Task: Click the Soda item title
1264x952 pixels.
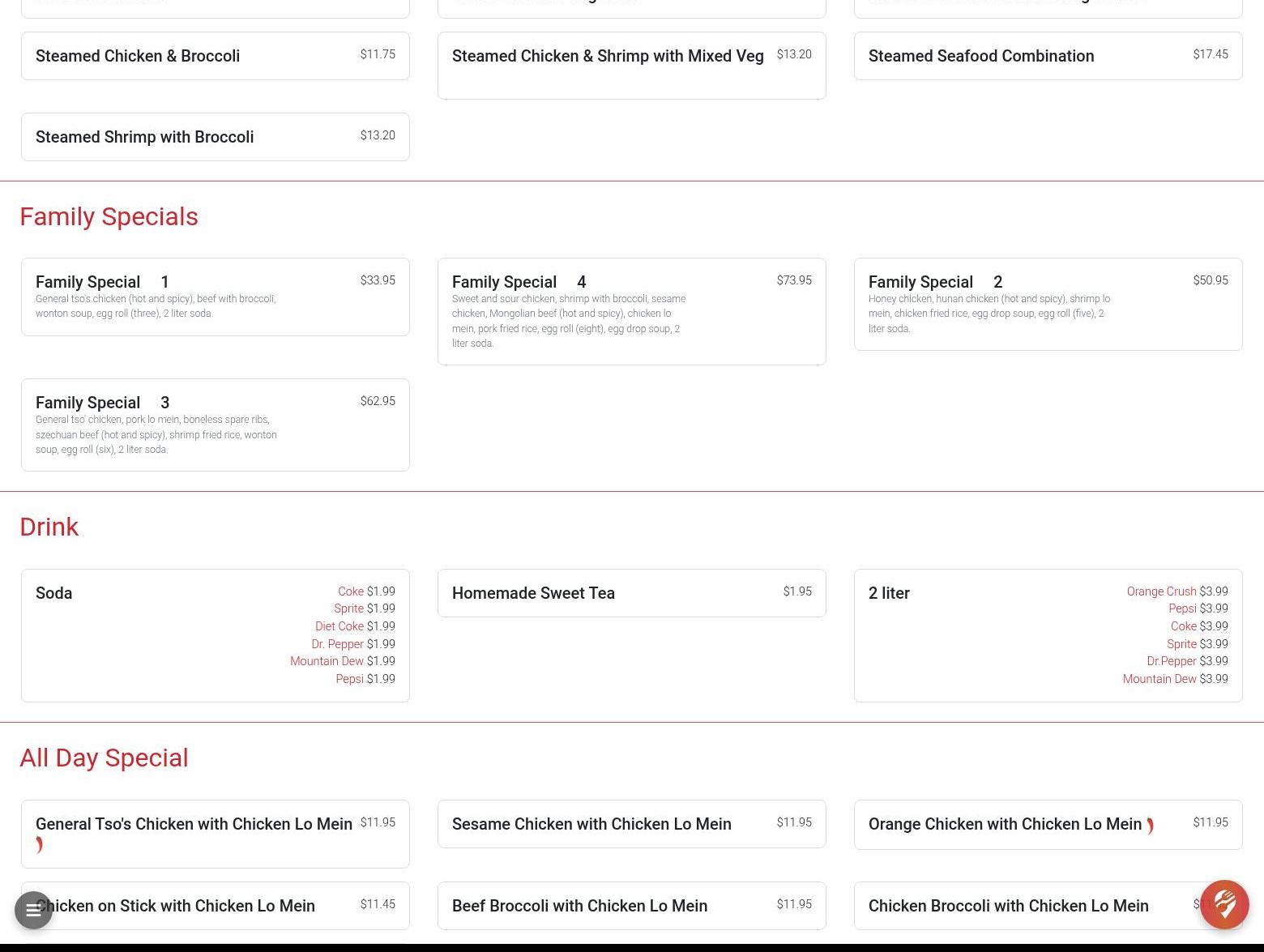Action: (x=53, y=593)
